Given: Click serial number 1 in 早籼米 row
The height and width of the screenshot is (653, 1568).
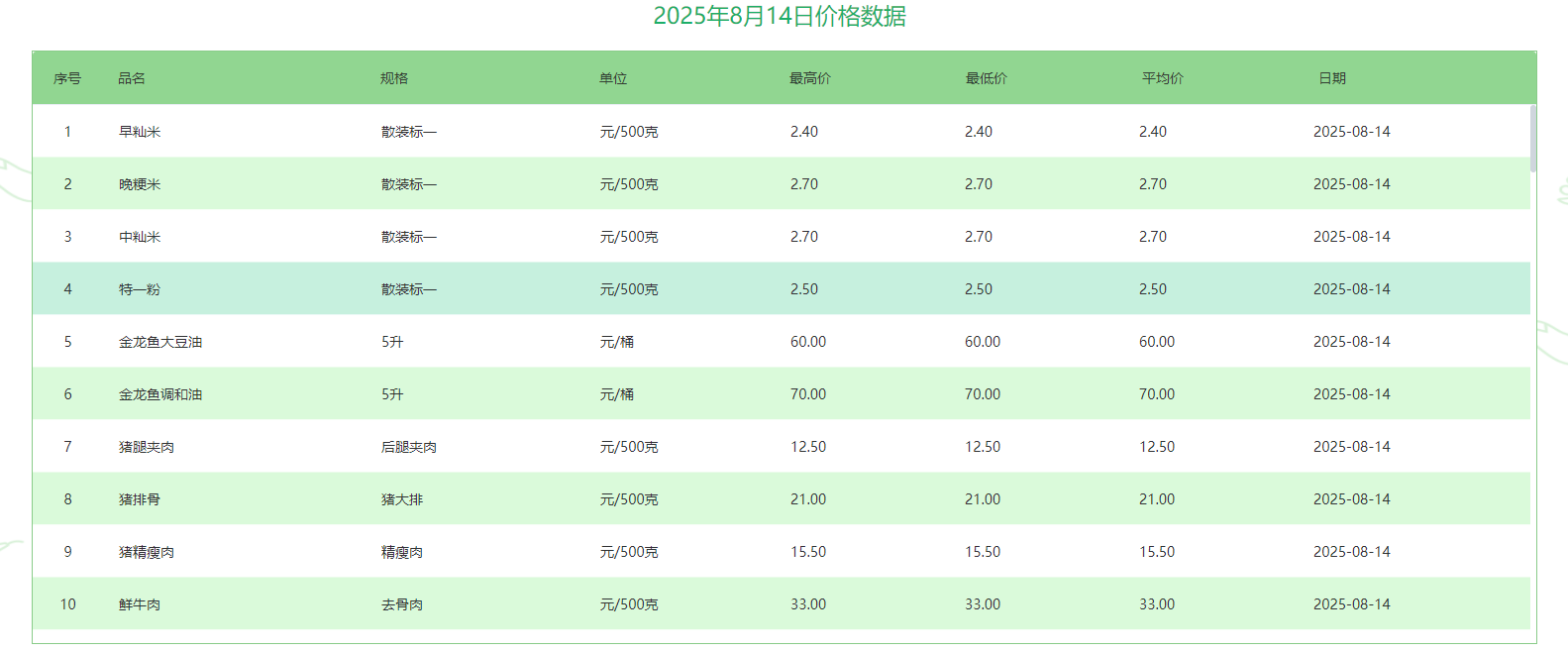Looking at the screenshot, I should pyautogui.click(x=67, y=132).
